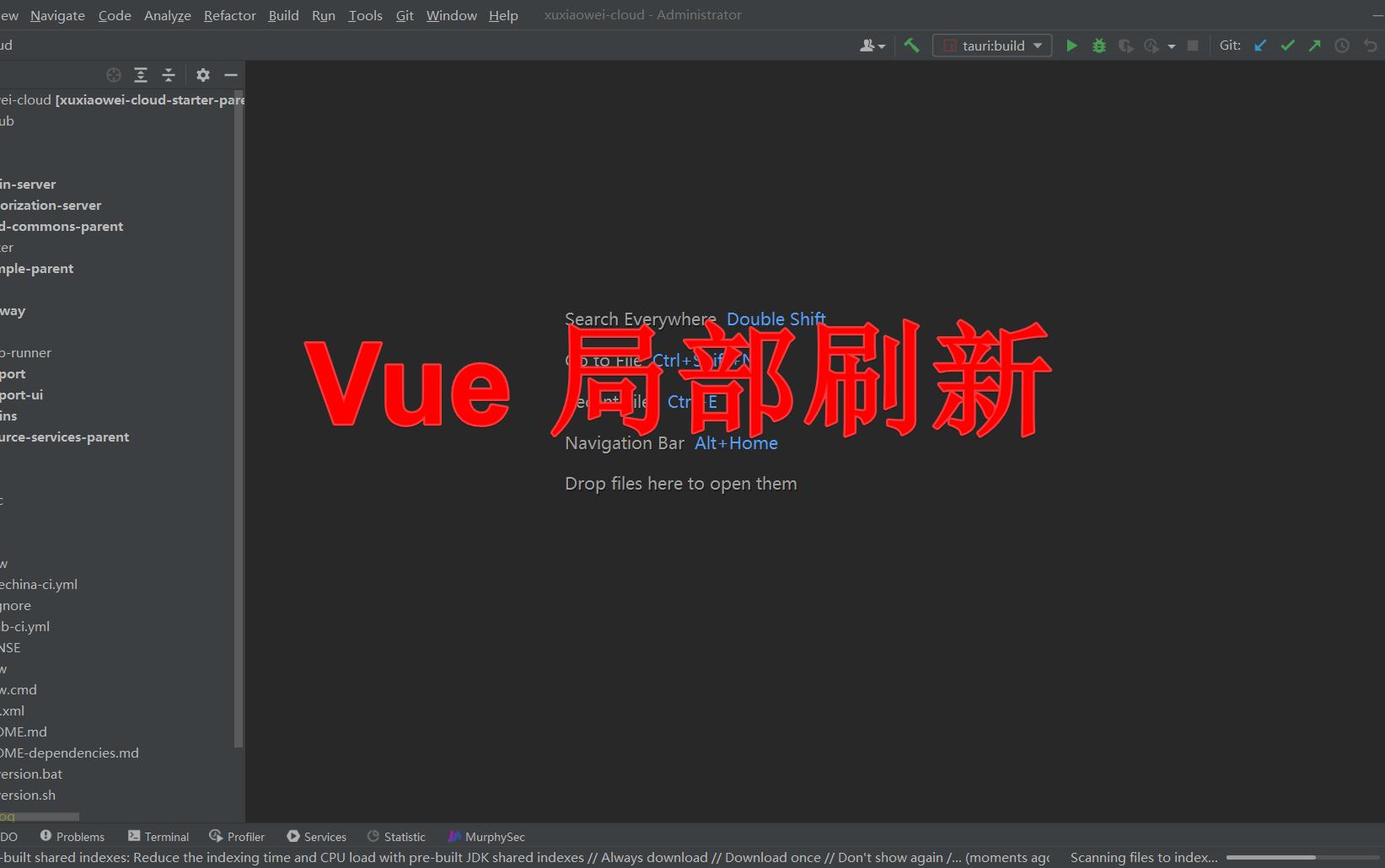Select the 'ins' module in tree

coord(8,415)
